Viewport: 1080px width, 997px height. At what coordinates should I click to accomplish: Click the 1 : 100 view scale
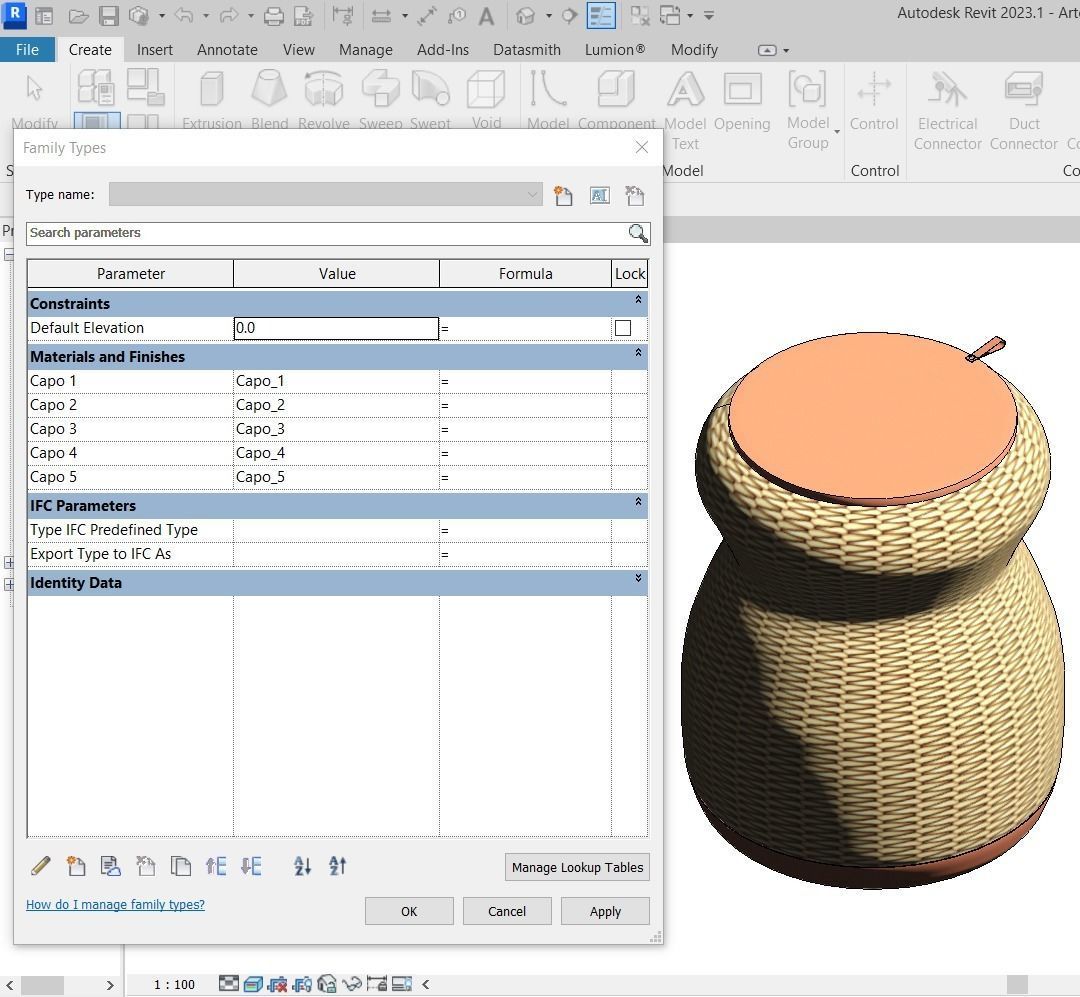pos(174,985)
